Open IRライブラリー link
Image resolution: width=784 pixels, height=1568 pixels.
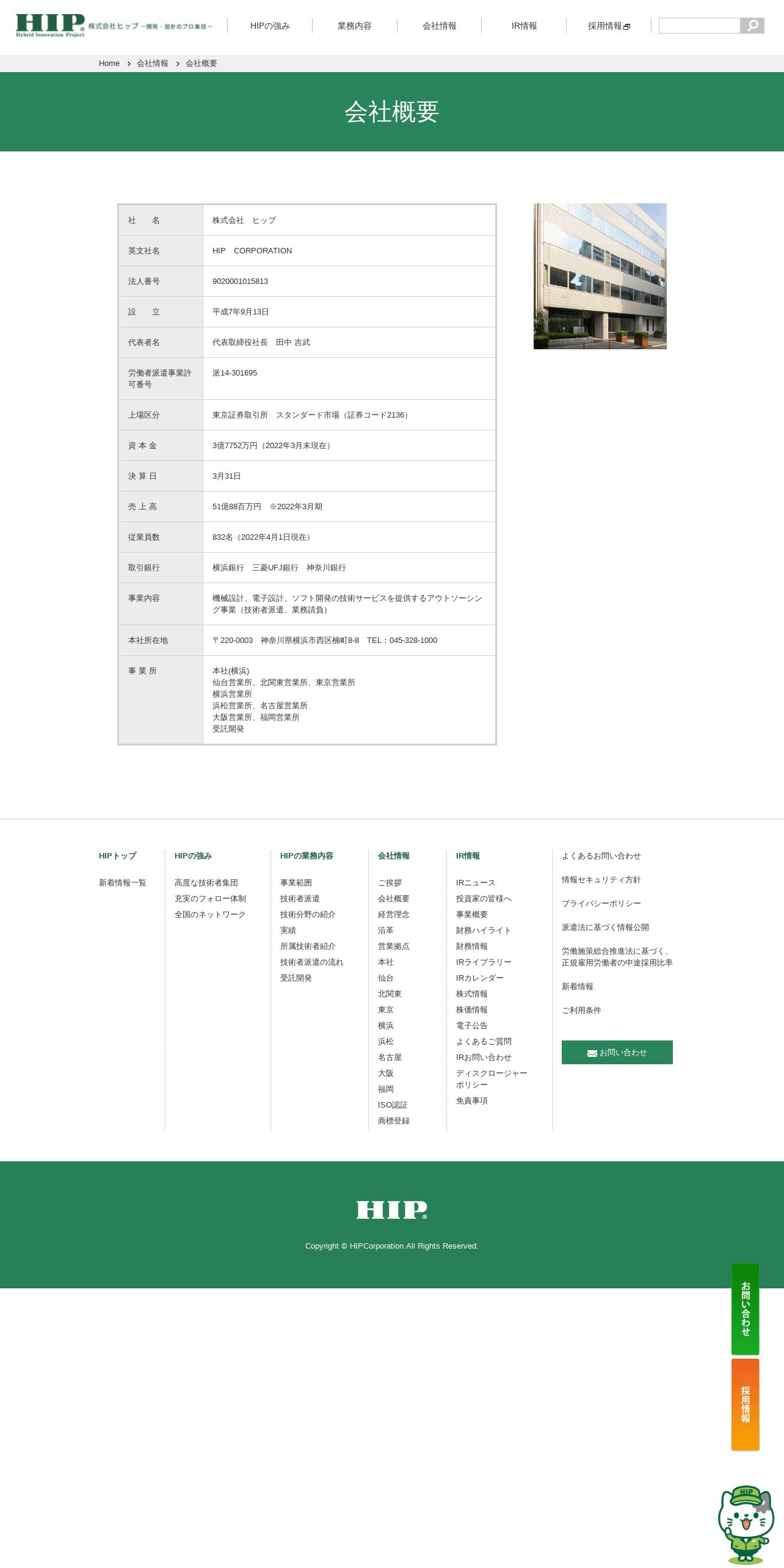(484, 962)
